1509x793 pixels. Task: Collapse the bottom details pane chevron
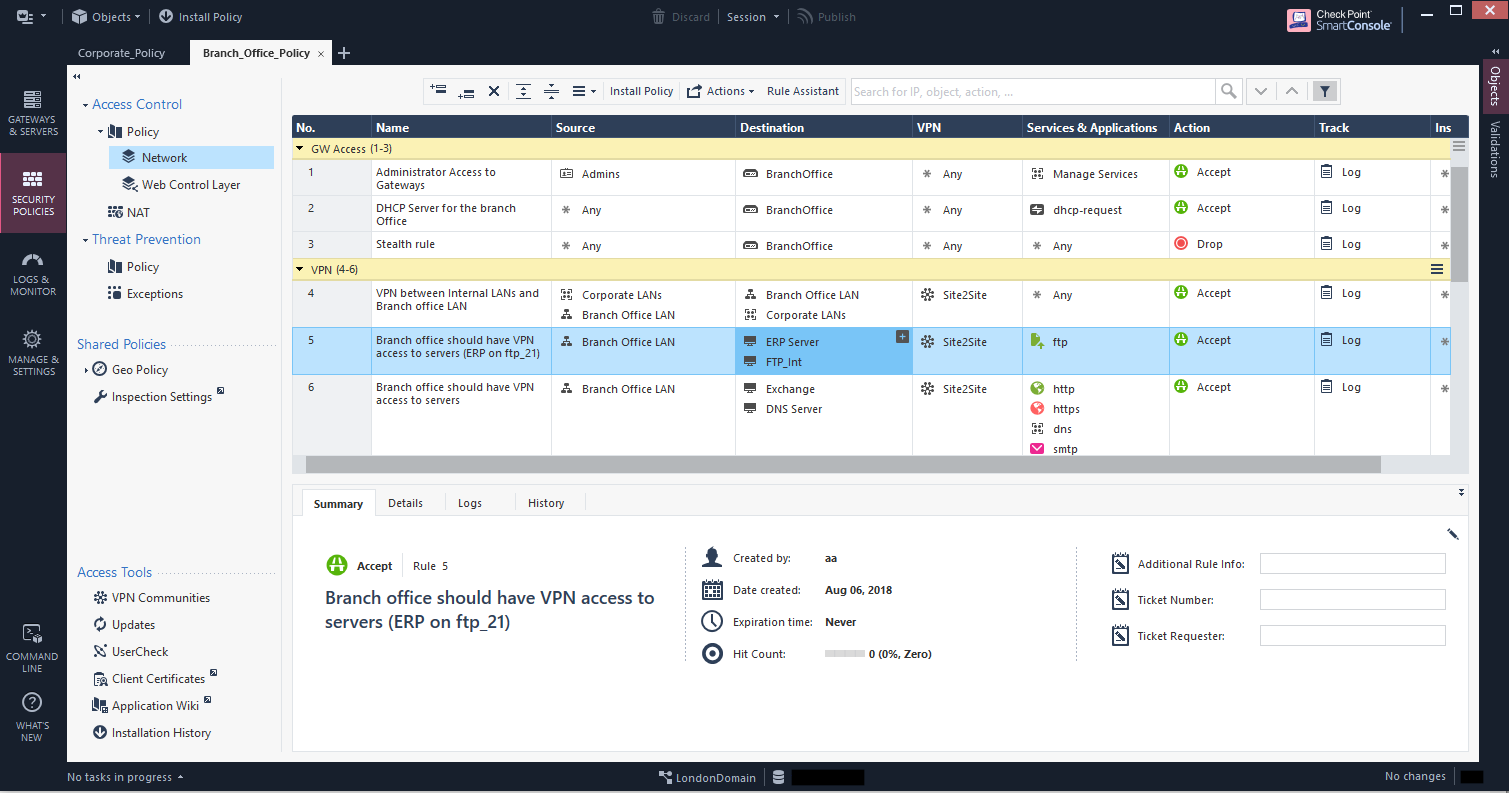coord(1462,492)
